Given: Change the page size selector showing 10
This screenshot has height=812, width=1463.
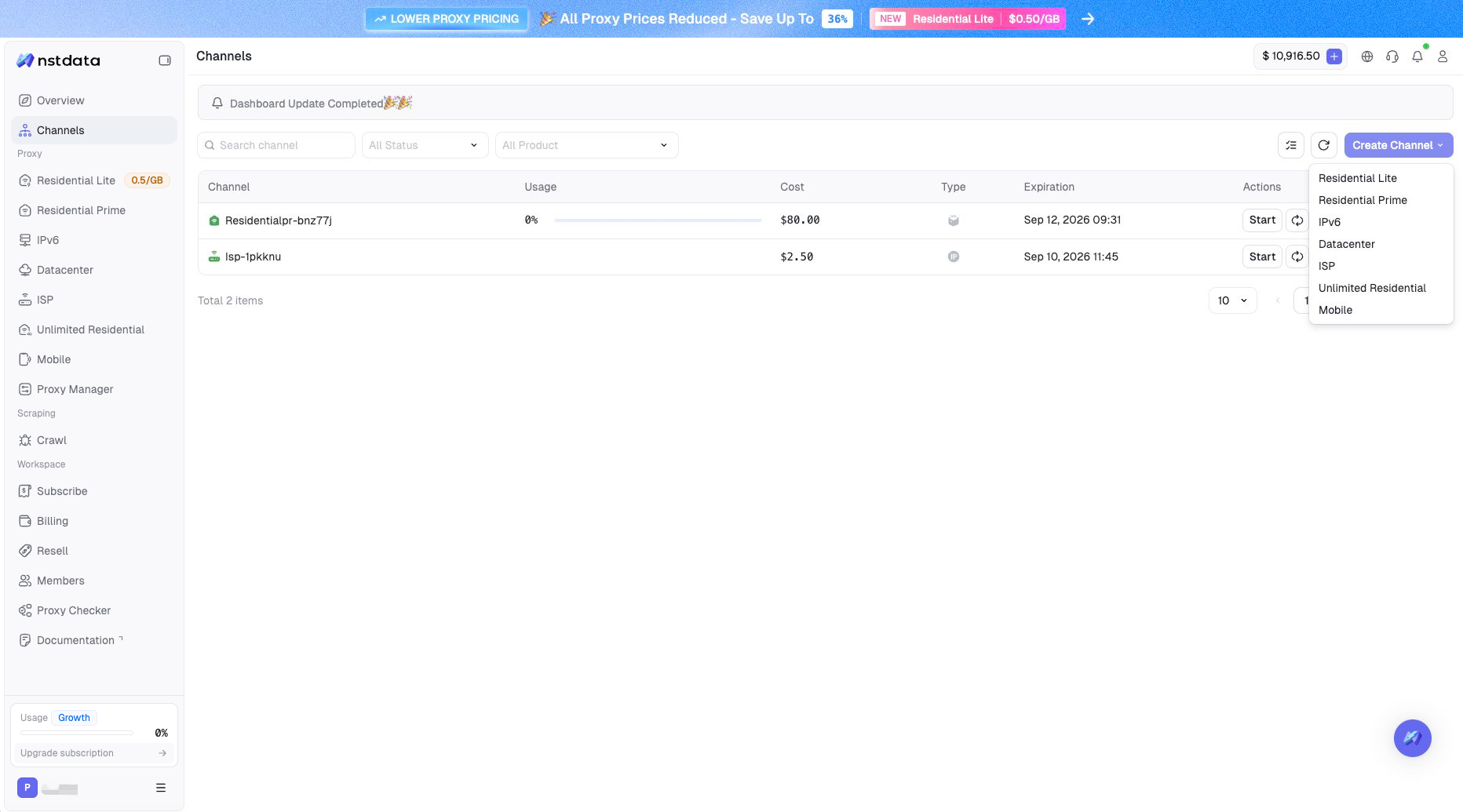Looking at the screenshot, I should click(x=1233, y=300).
